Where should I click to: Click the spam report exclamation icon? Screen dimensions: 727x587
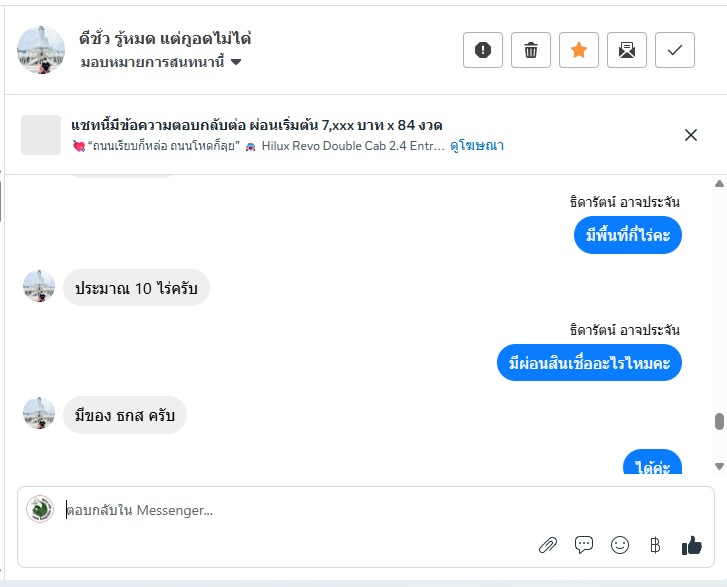483,50
